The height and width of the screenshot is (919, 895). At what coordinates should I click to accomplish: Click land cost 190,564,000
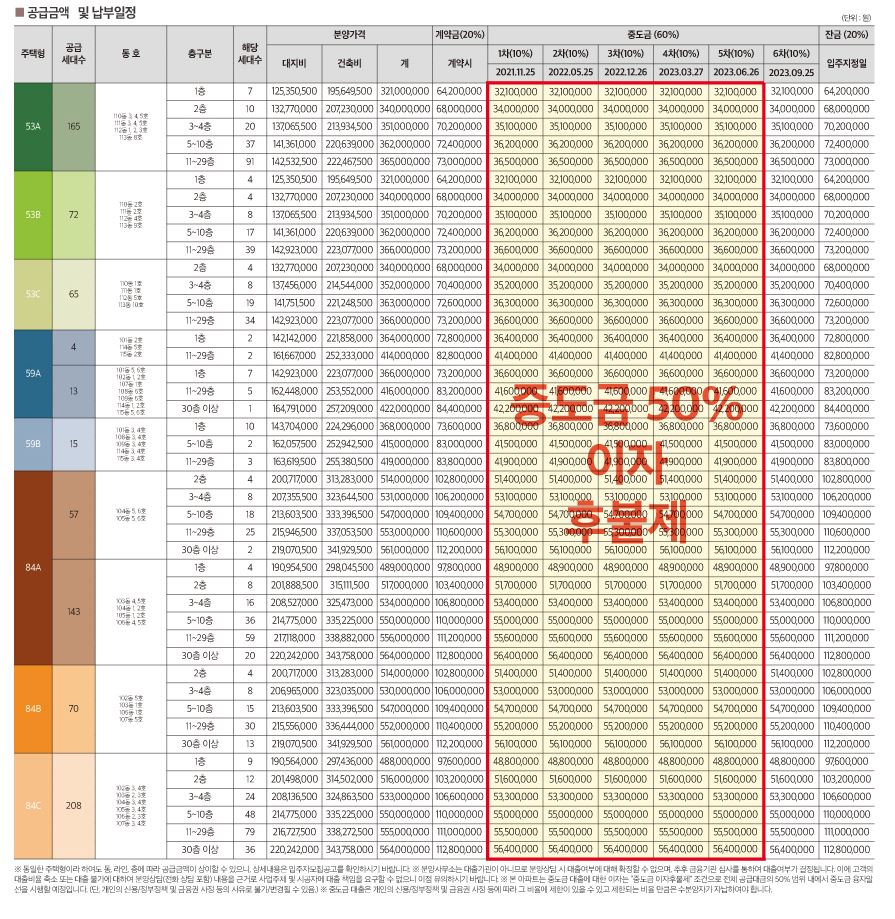[294, 761]
